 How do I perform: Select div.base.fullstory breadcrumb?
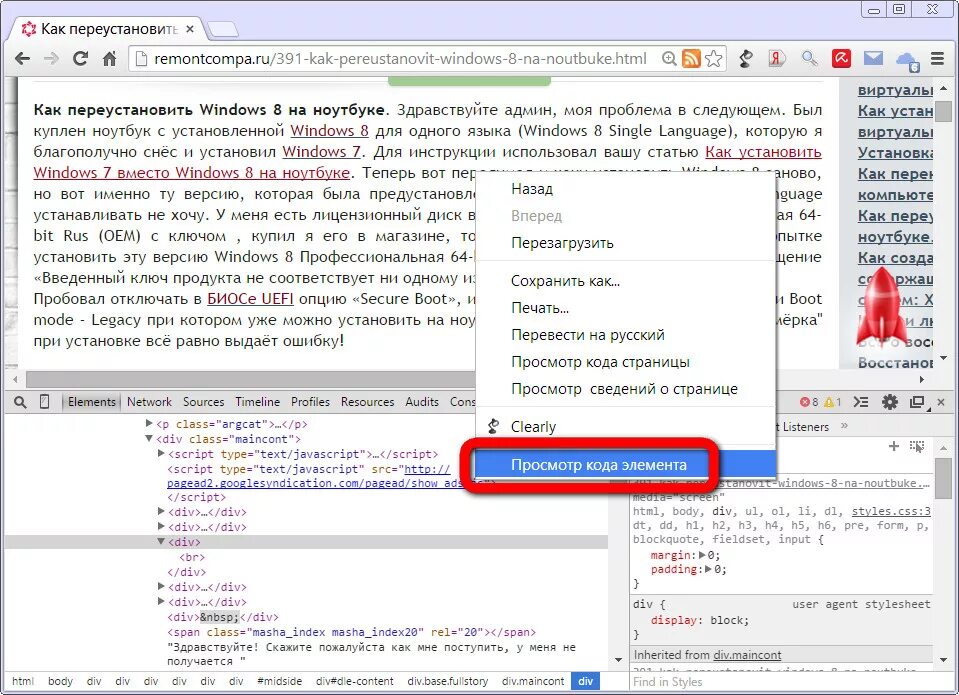pos(448,681)
